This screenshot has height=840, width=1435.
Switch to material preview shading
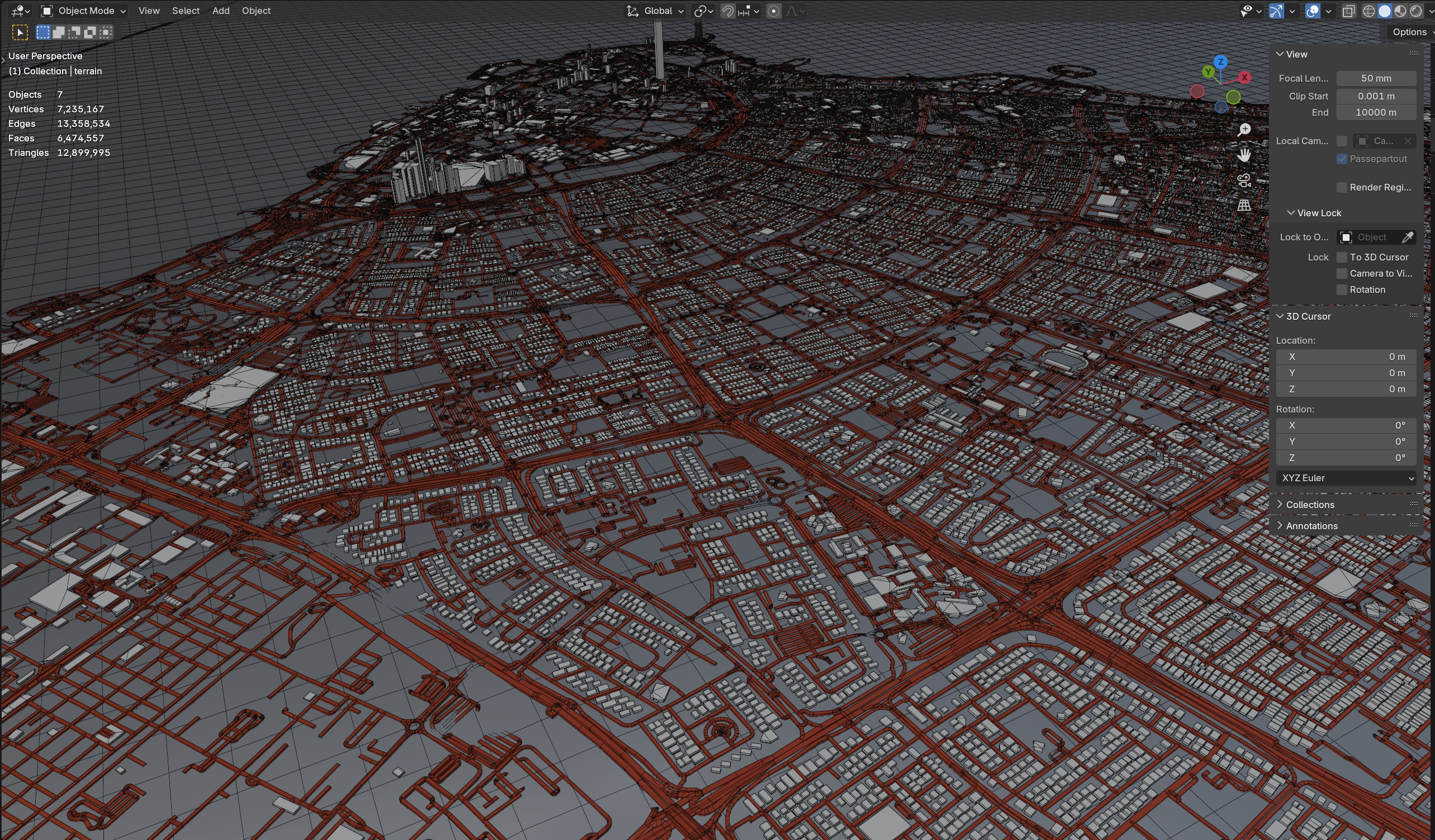pos(1400,11)
